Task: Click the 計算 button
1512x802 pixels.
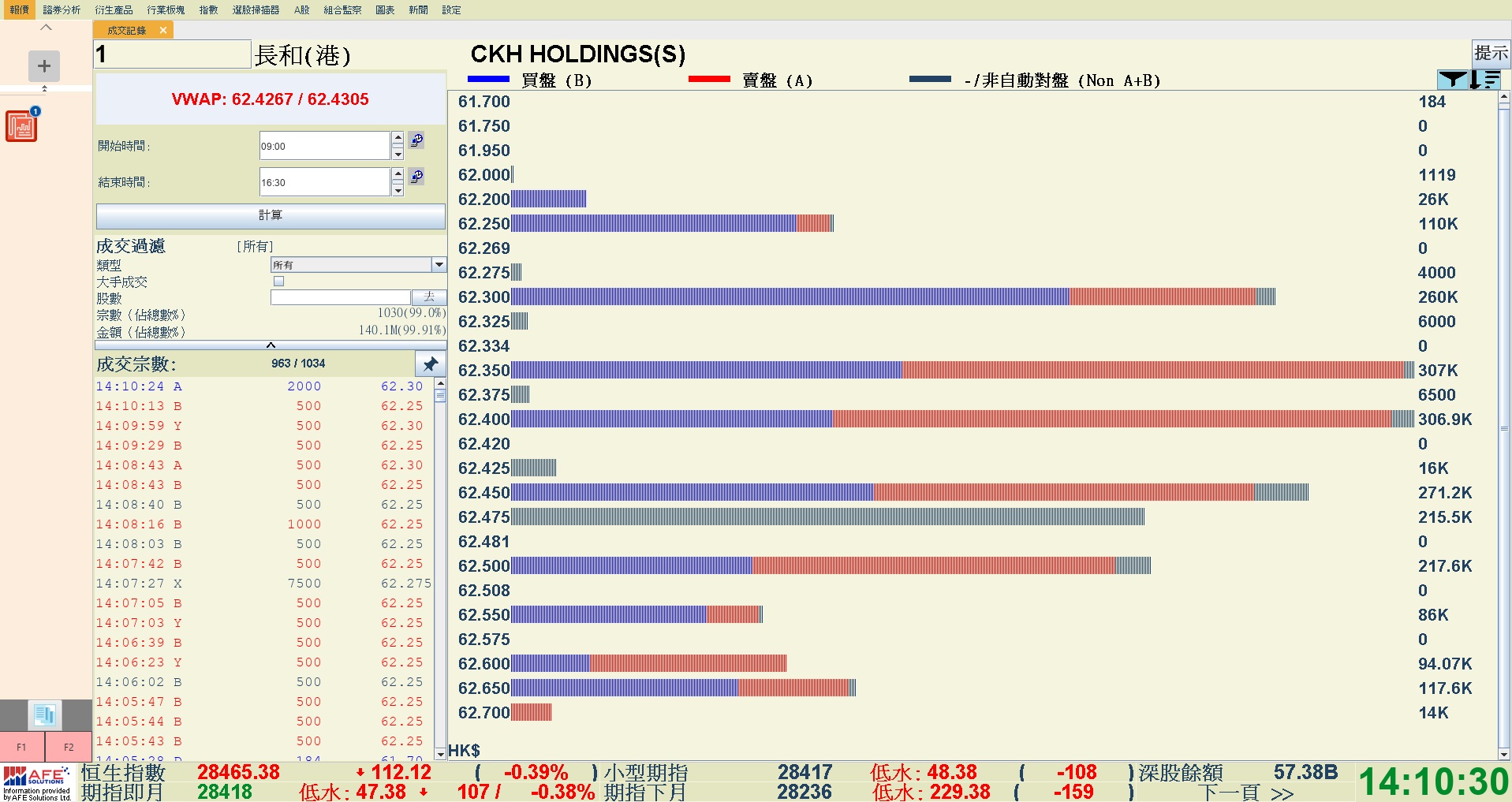Action: [271, 215]
